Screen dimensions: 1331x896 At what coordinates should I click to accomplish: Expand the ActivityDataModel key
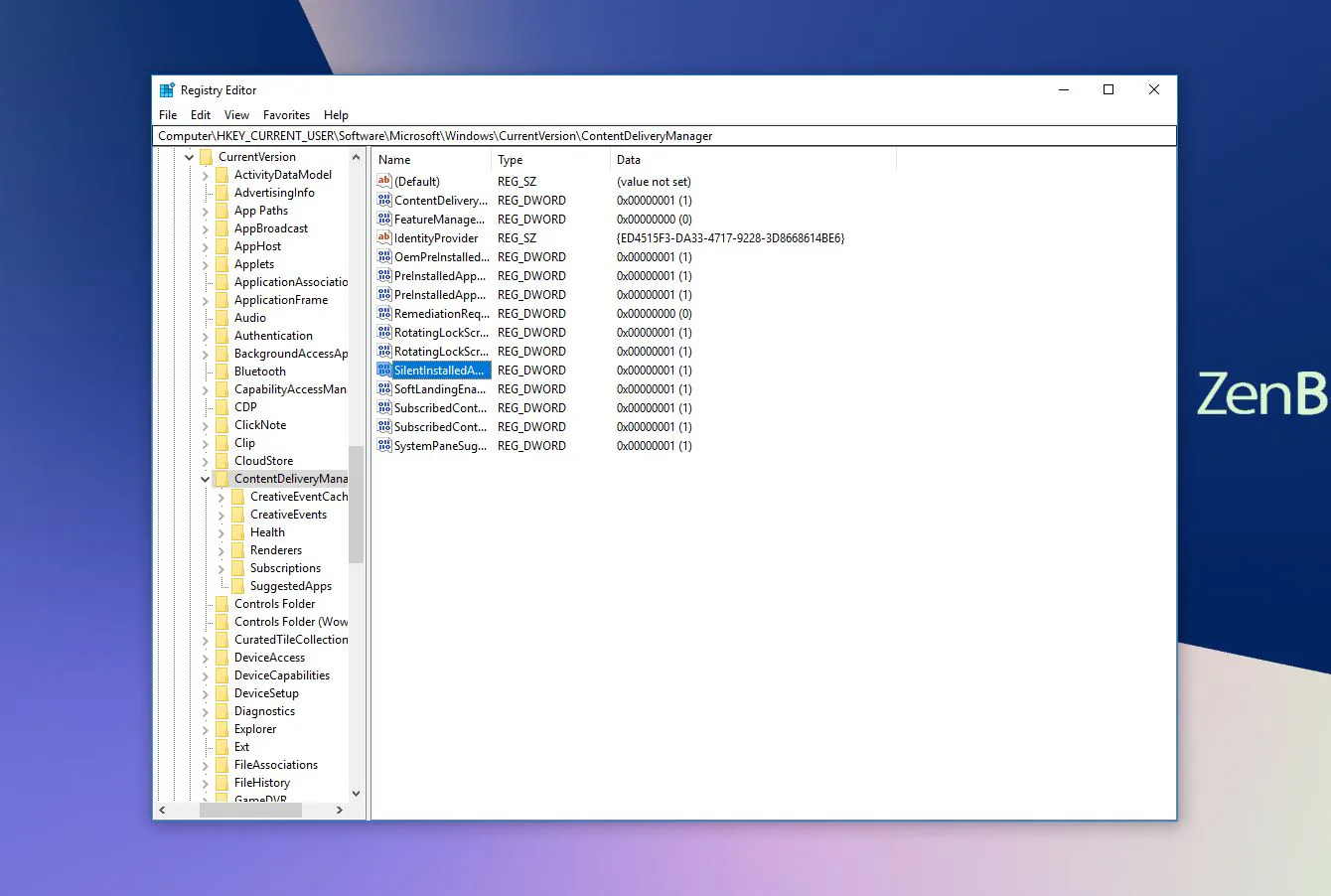pyautogui.click(x=206, y=175)
